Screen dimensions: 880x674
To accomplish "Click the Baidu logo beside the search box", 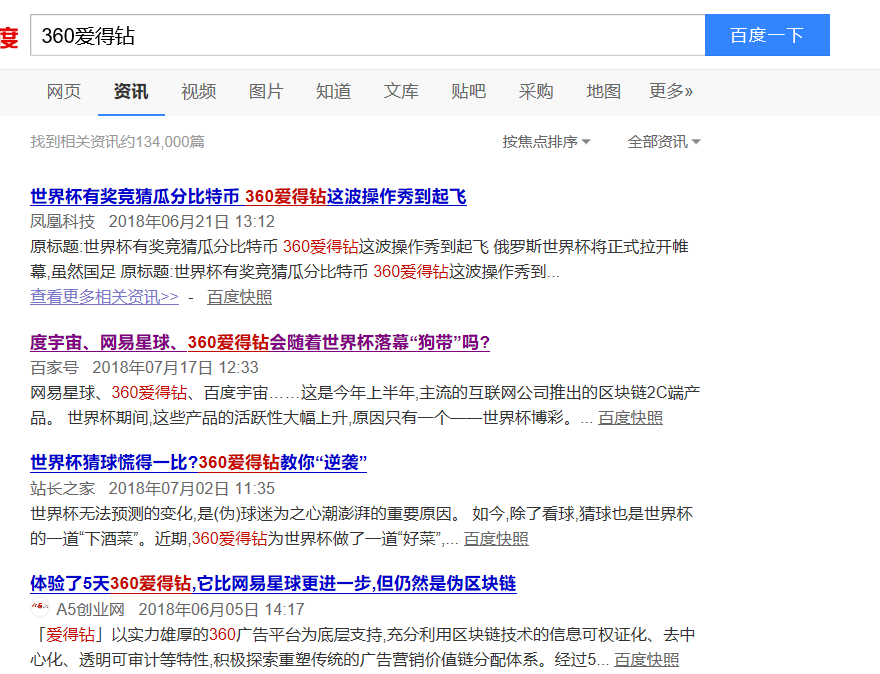I will coord(9,37).
